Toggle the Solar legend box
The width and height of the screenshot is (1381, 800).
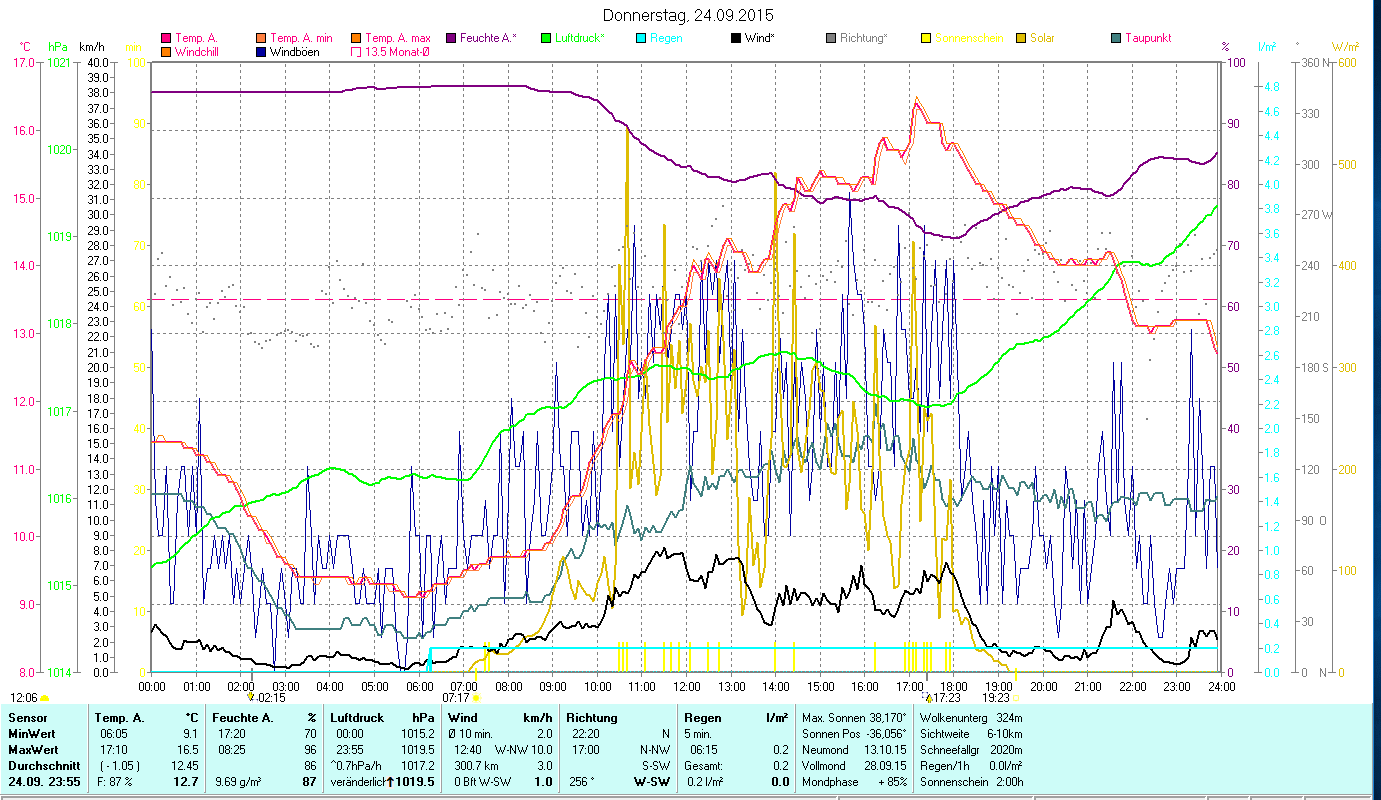[x=1021, y=38]
